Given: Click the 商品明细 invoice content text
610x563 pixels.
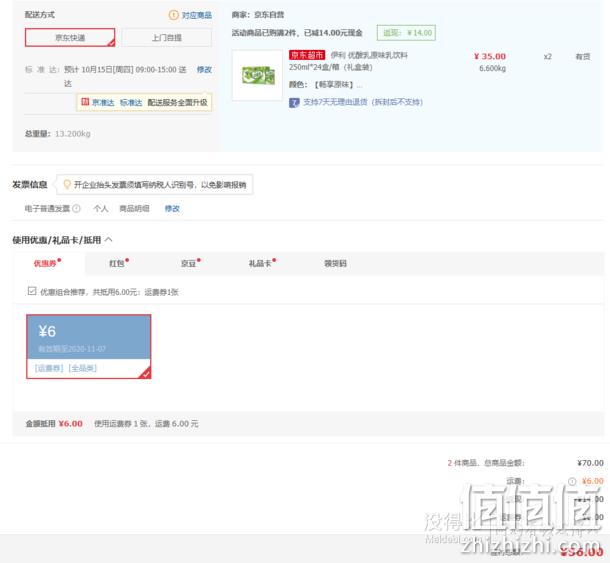Looking at the screenshot, I should pyautogui.click(x=134, y=209).
